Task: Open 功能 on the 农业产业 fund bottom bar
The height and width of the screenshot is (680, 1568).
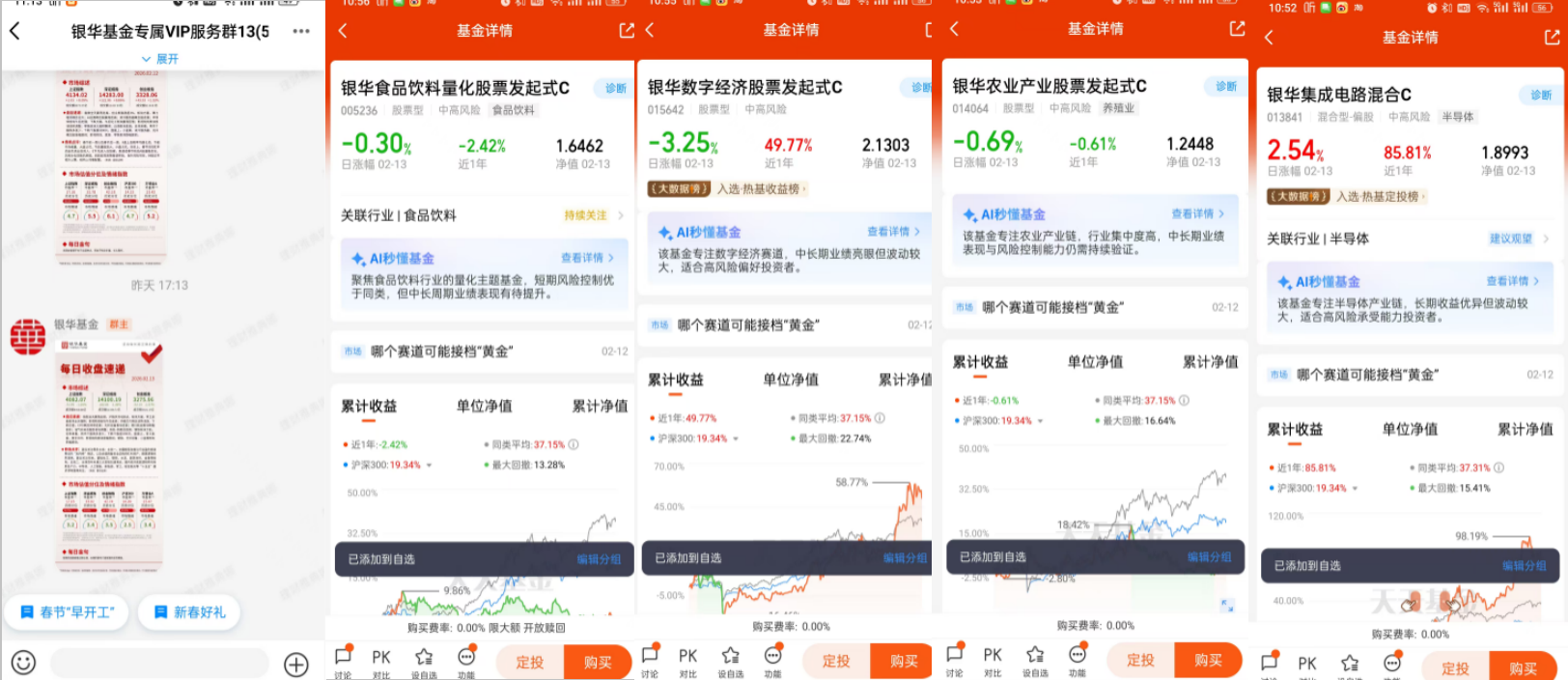Action: pos(1078,662)
